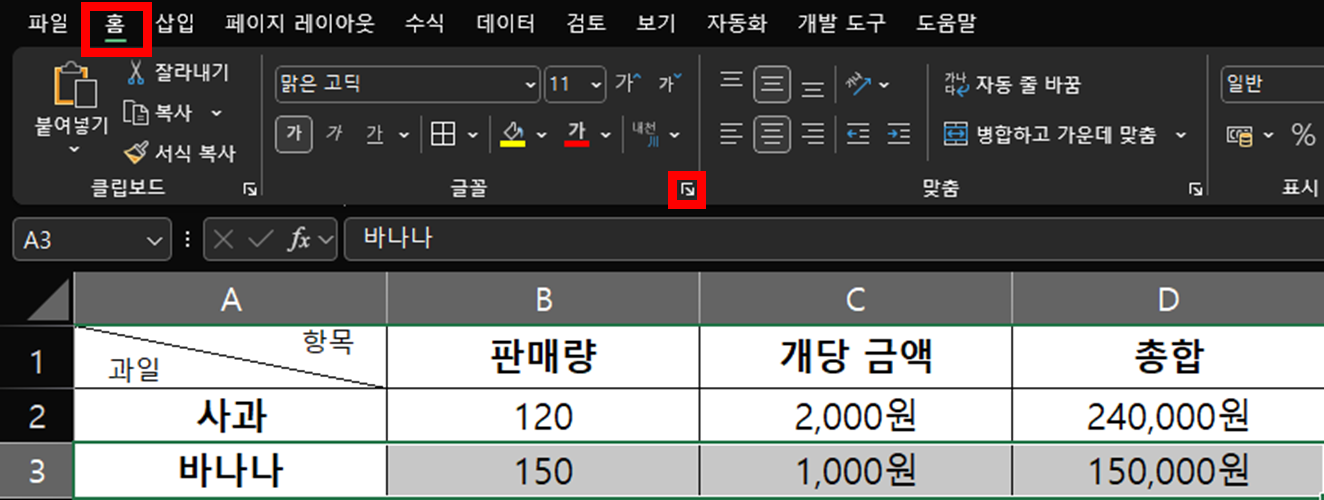
Task: Select cell containing 240,000원
Action: click(x=1168, y=416)
